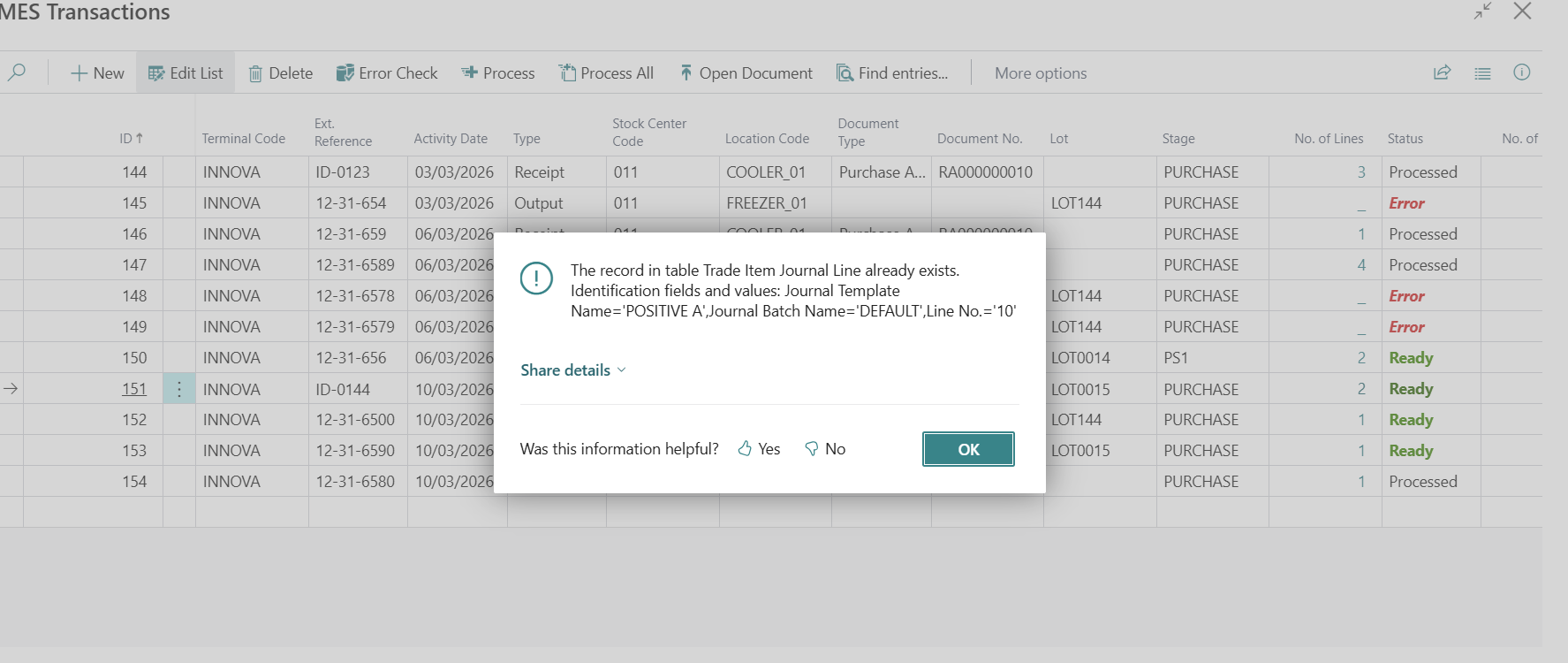Open row 151 show more options
Image resolution: width=1568 pixels, height=663 pixels.
[x=179, y=389]
